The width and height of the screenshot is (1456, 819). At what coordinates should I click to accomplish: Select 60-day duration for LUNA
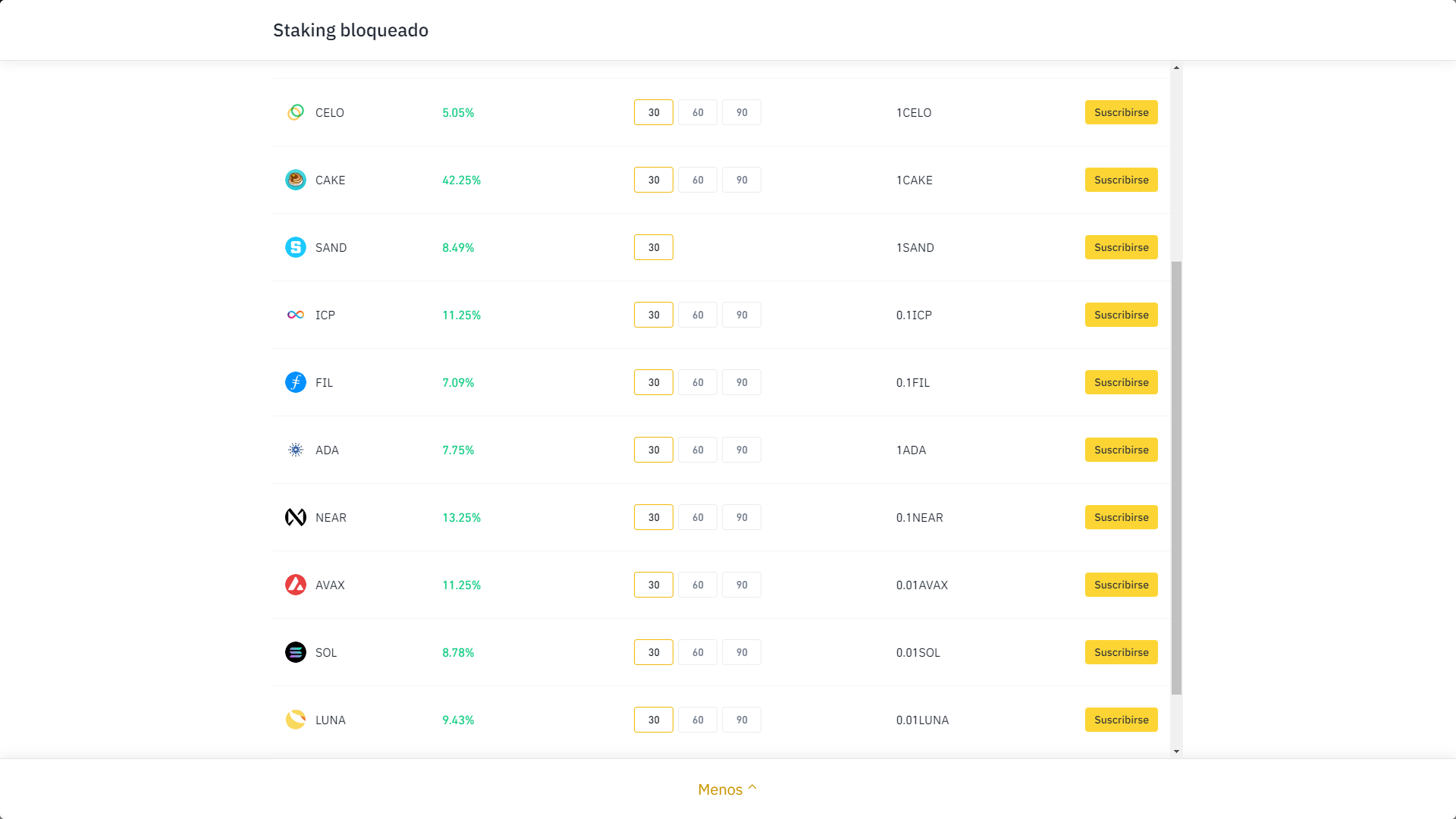coord(698,720)
